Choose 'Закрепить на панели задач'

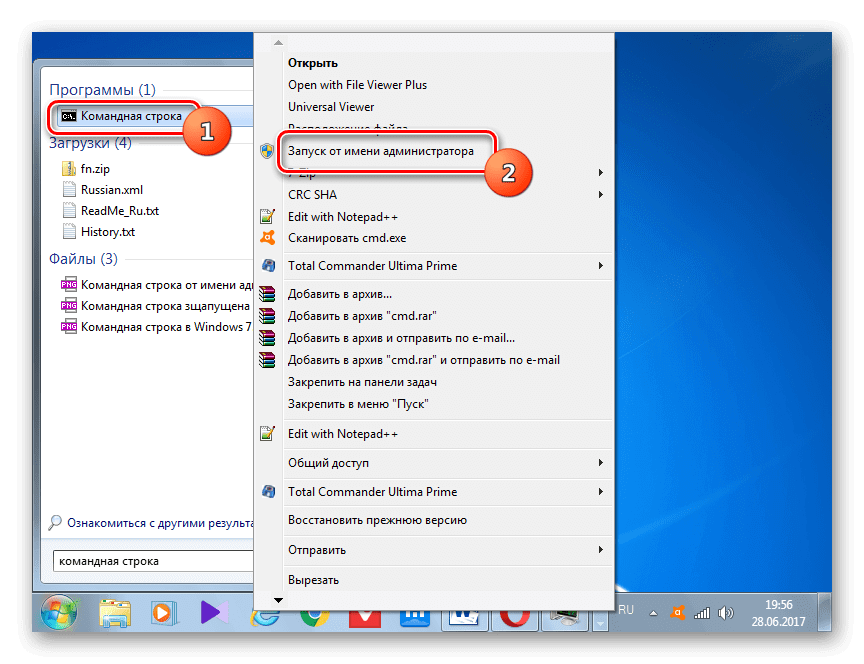362,382
